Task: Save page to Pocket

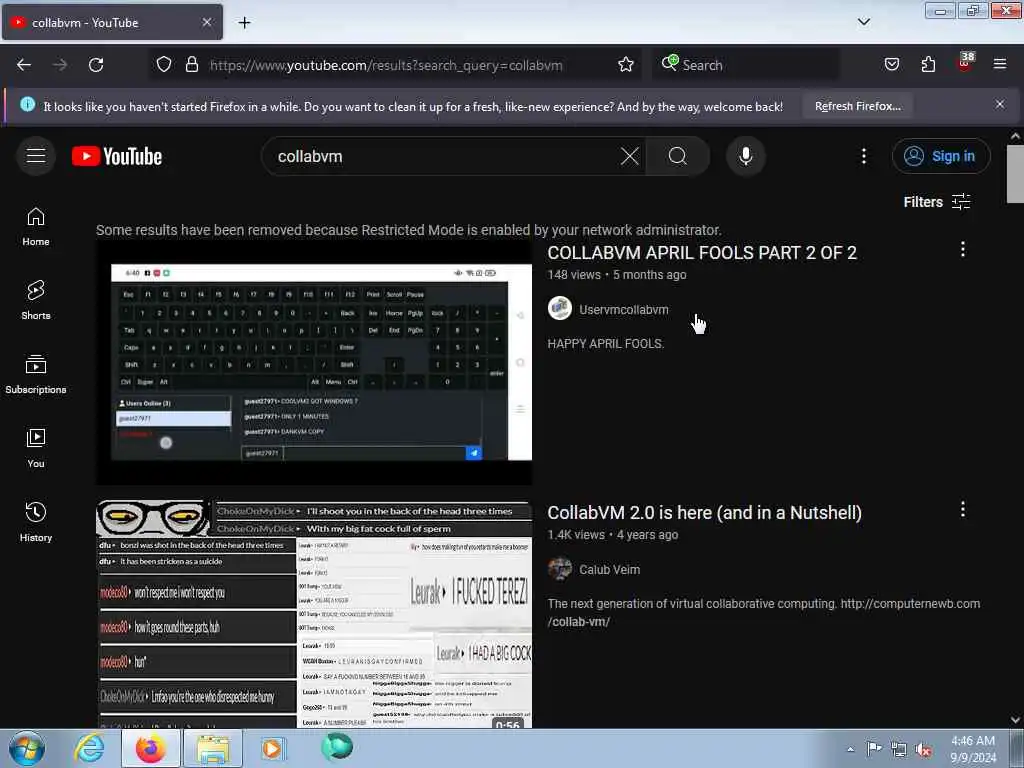Action: [891, 65]
